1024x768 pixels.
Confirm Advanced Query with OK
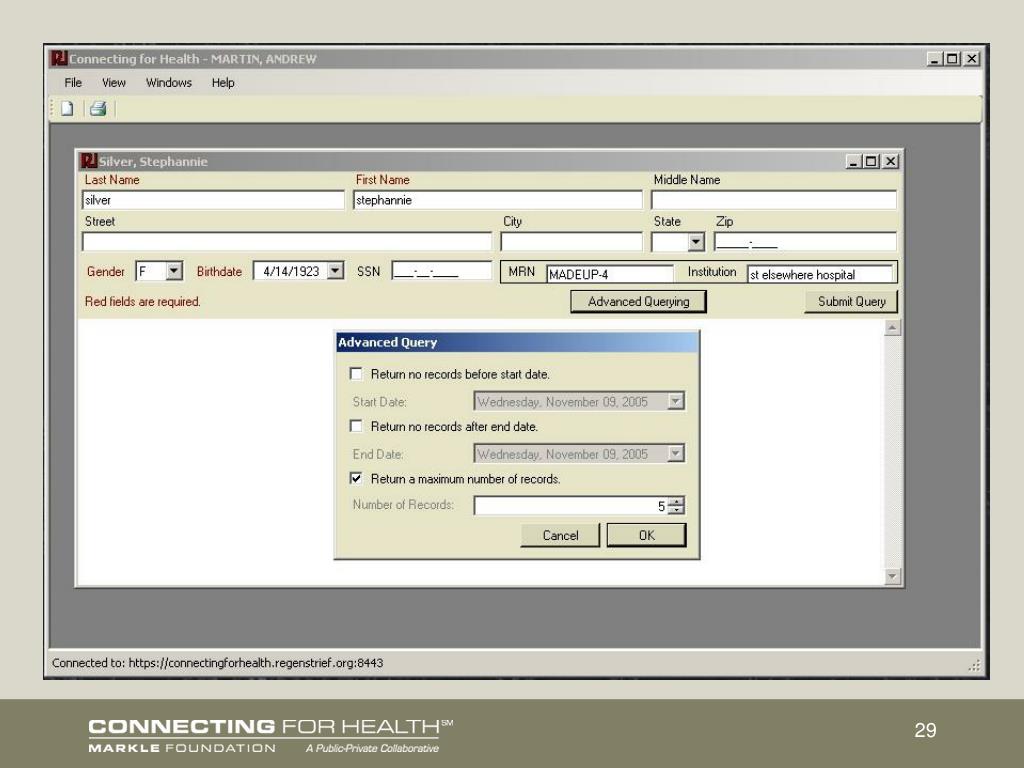point(647,536)
